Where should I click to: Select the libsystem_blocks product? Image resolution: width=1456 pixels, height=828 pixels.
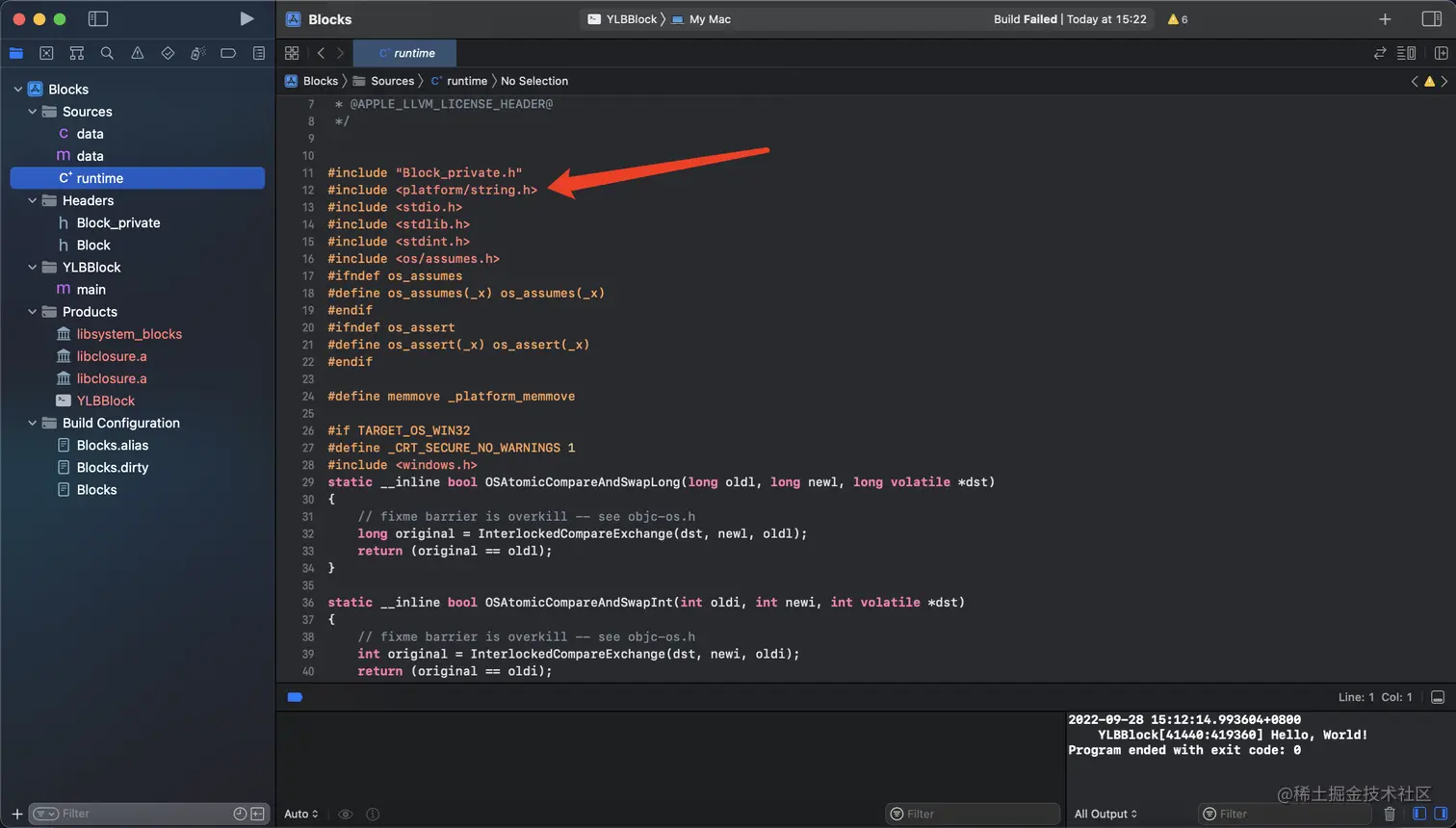(x=137, y=334)
